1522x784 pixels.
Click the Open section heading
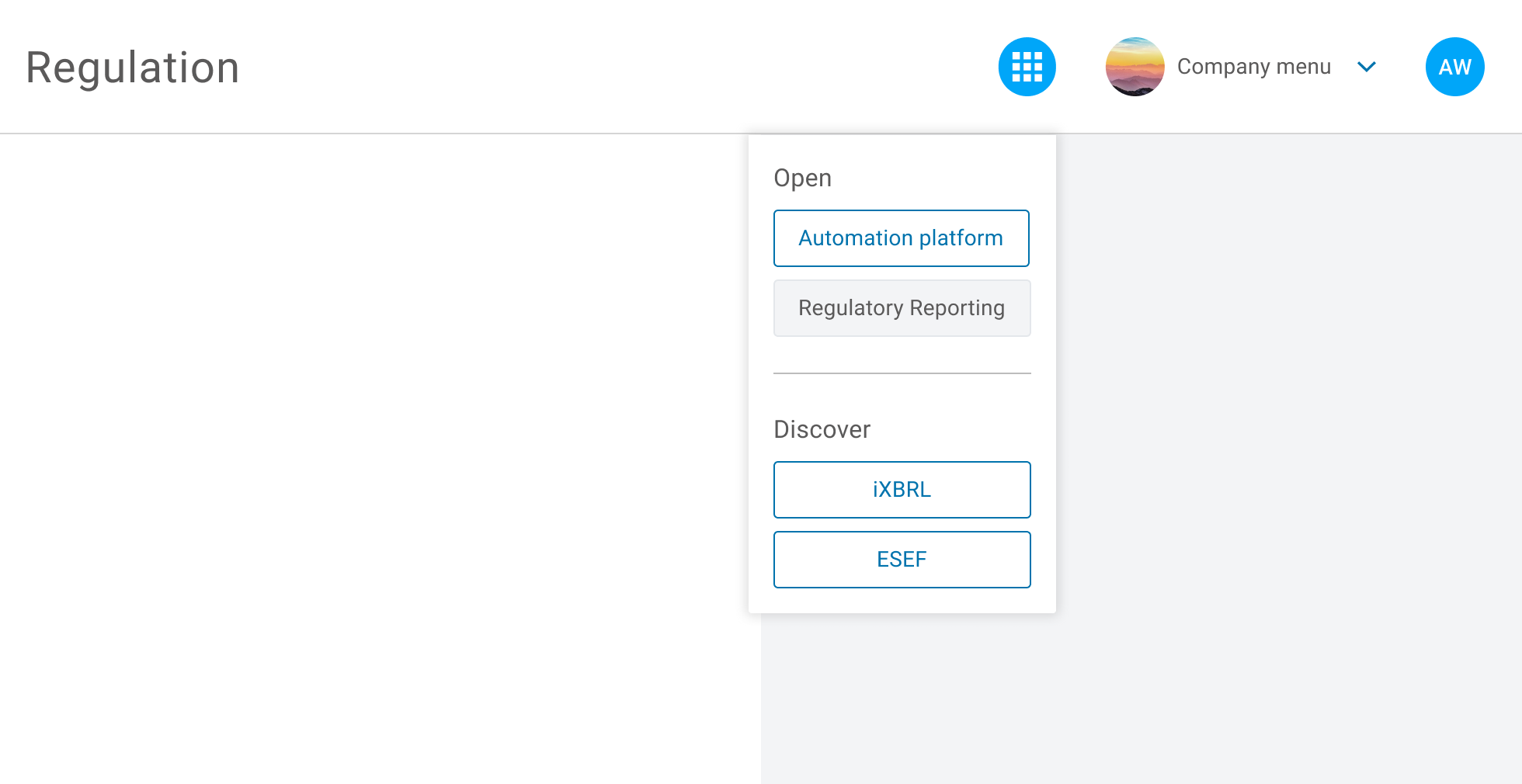click(802, 178)
